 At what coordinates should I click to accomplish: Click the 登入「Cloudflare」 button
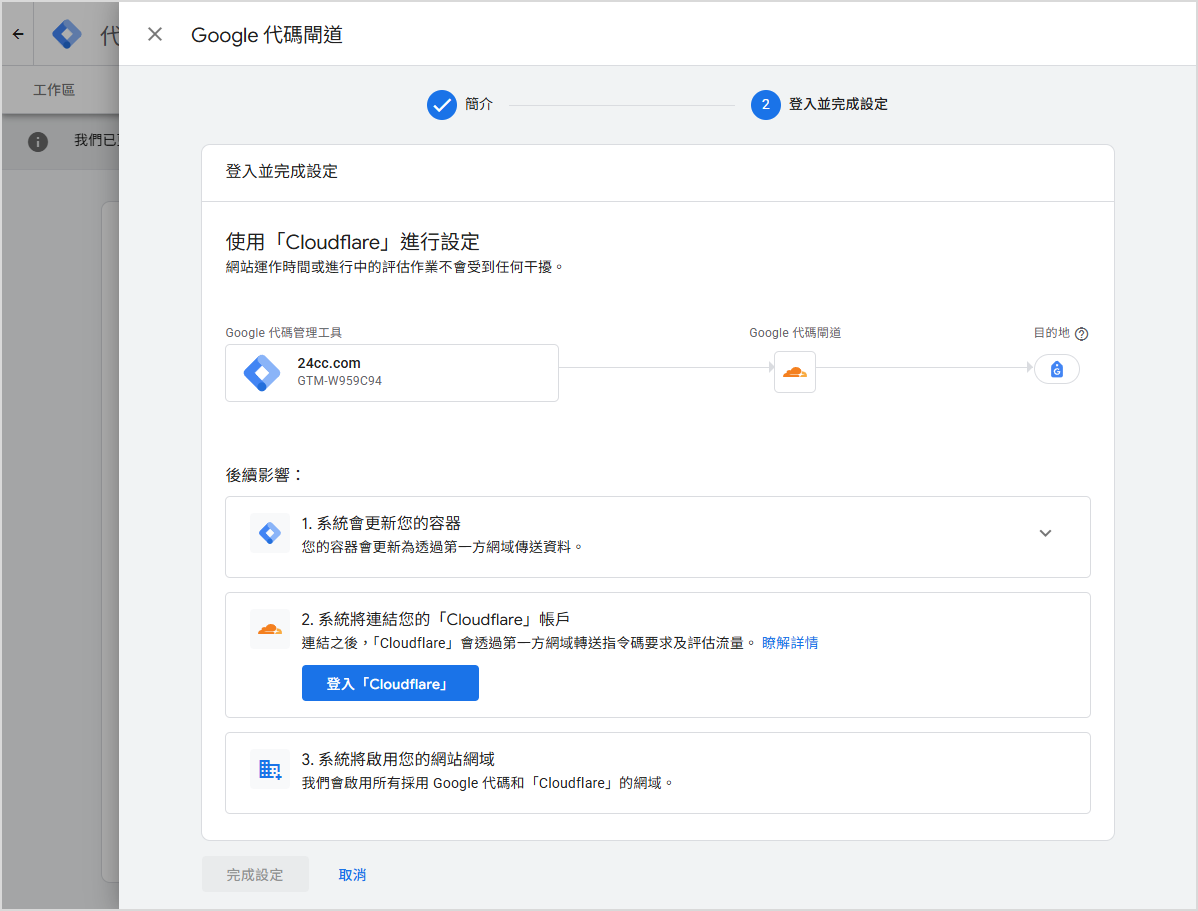click(390, 683)
